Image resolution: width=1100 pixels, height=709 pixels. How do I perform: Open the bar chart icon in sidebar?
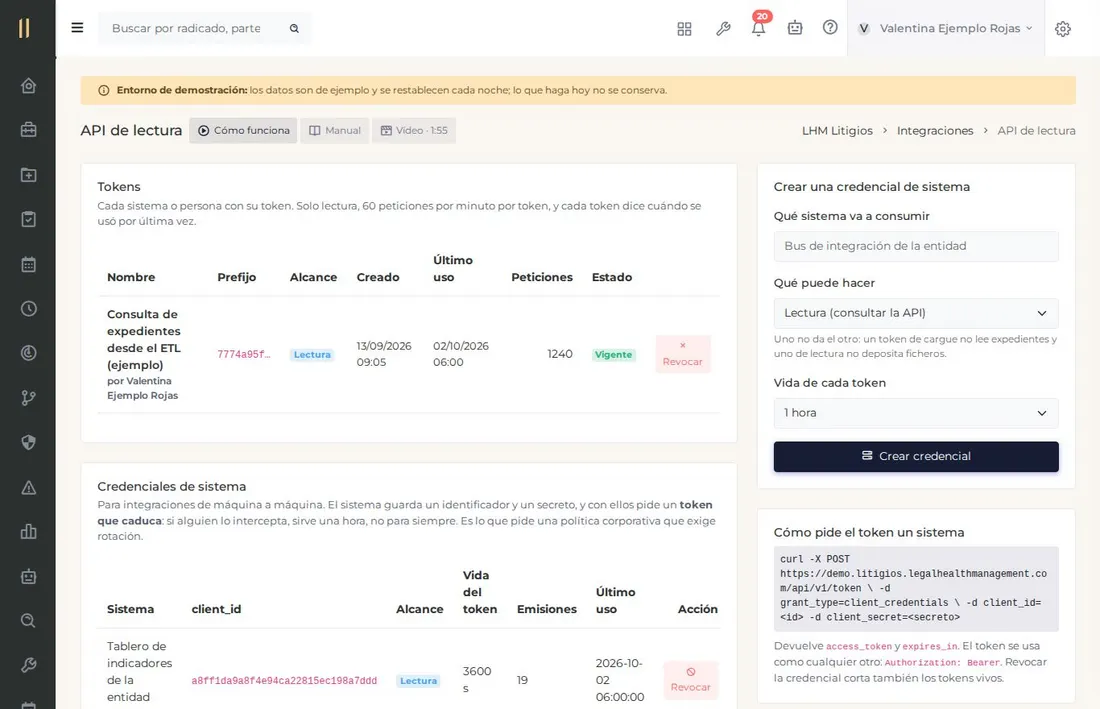[x=28, y=532]
